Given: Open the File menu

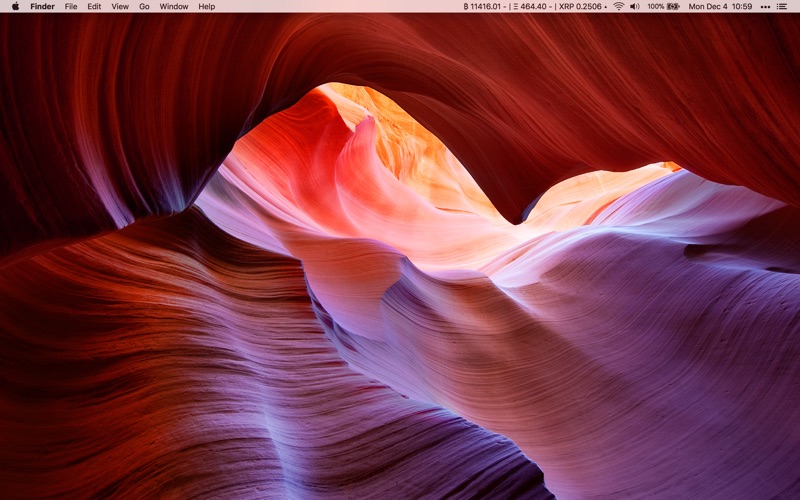Looking at the screenshot, I should pos(71,7).
